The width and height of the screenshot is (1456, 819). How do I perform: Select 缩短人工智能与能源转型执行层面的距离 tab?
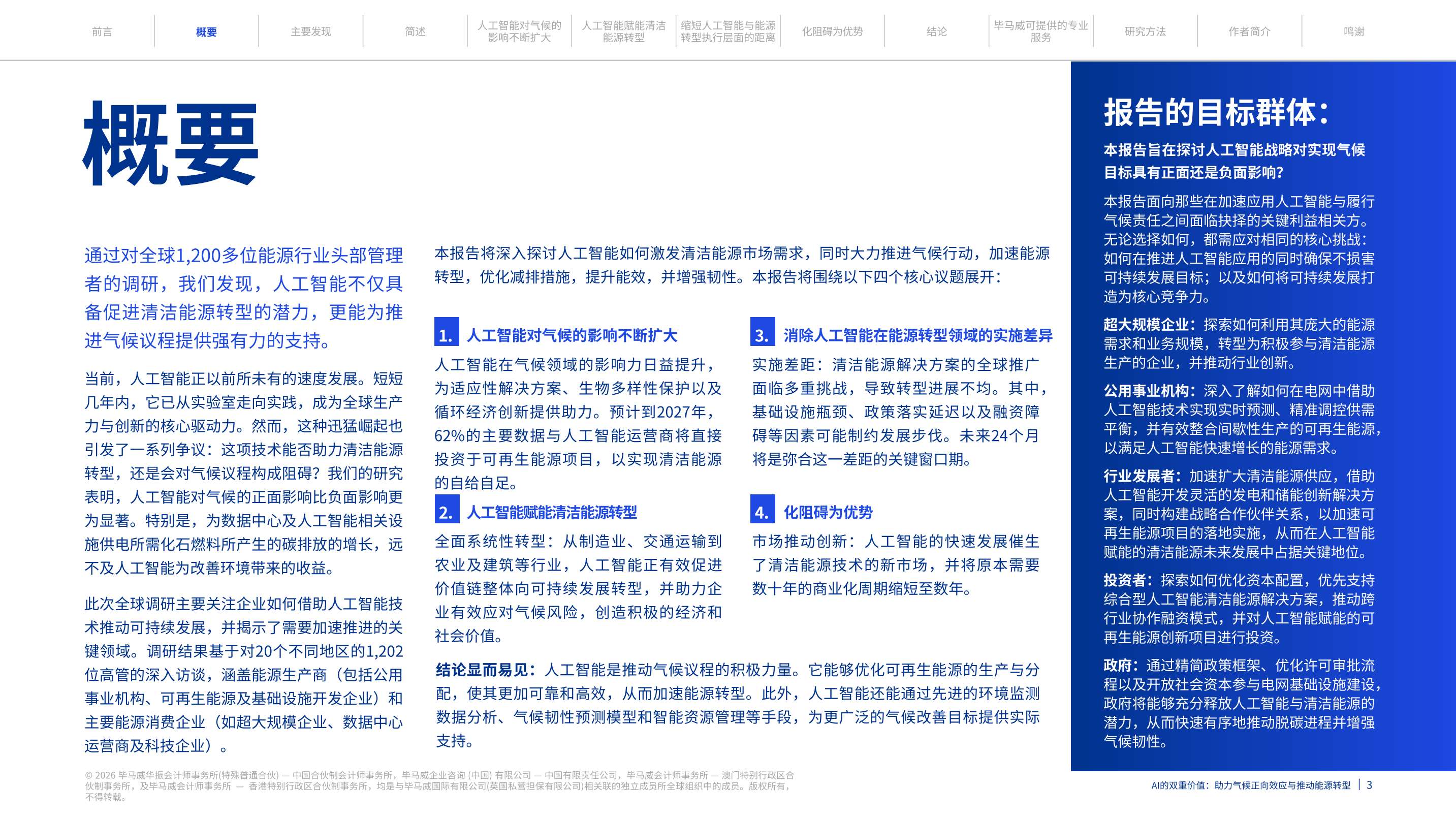tap(728, 31)
